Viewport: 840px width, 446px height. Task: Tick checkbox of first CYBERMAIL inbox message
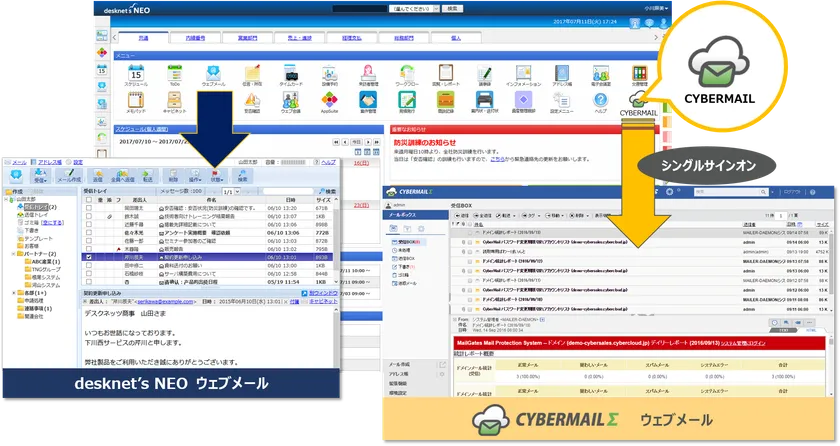(470, 233)
